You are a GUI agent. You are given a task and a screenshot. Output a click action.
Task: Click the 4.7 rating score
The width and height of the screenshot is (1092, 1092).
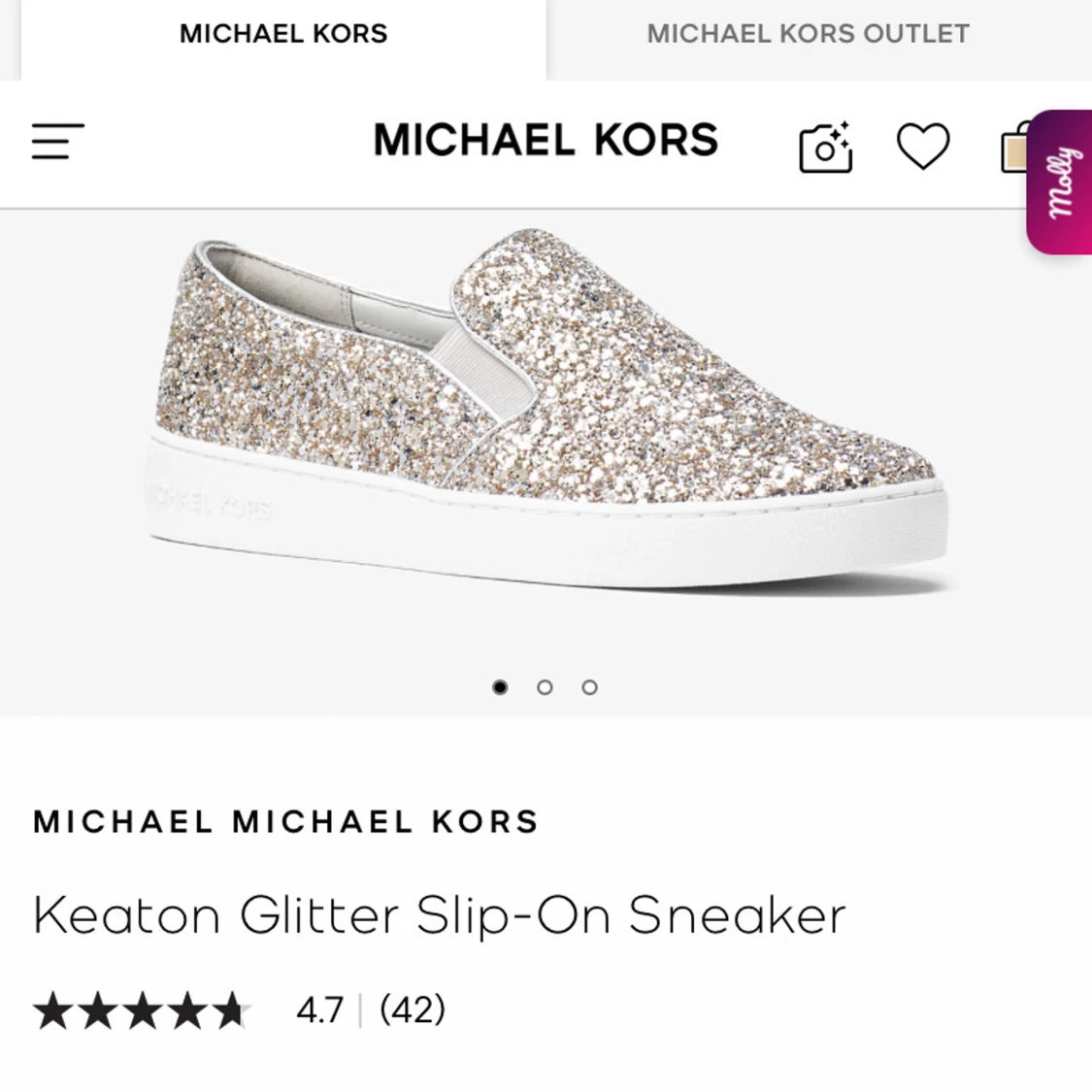[x=319, y=1009]
